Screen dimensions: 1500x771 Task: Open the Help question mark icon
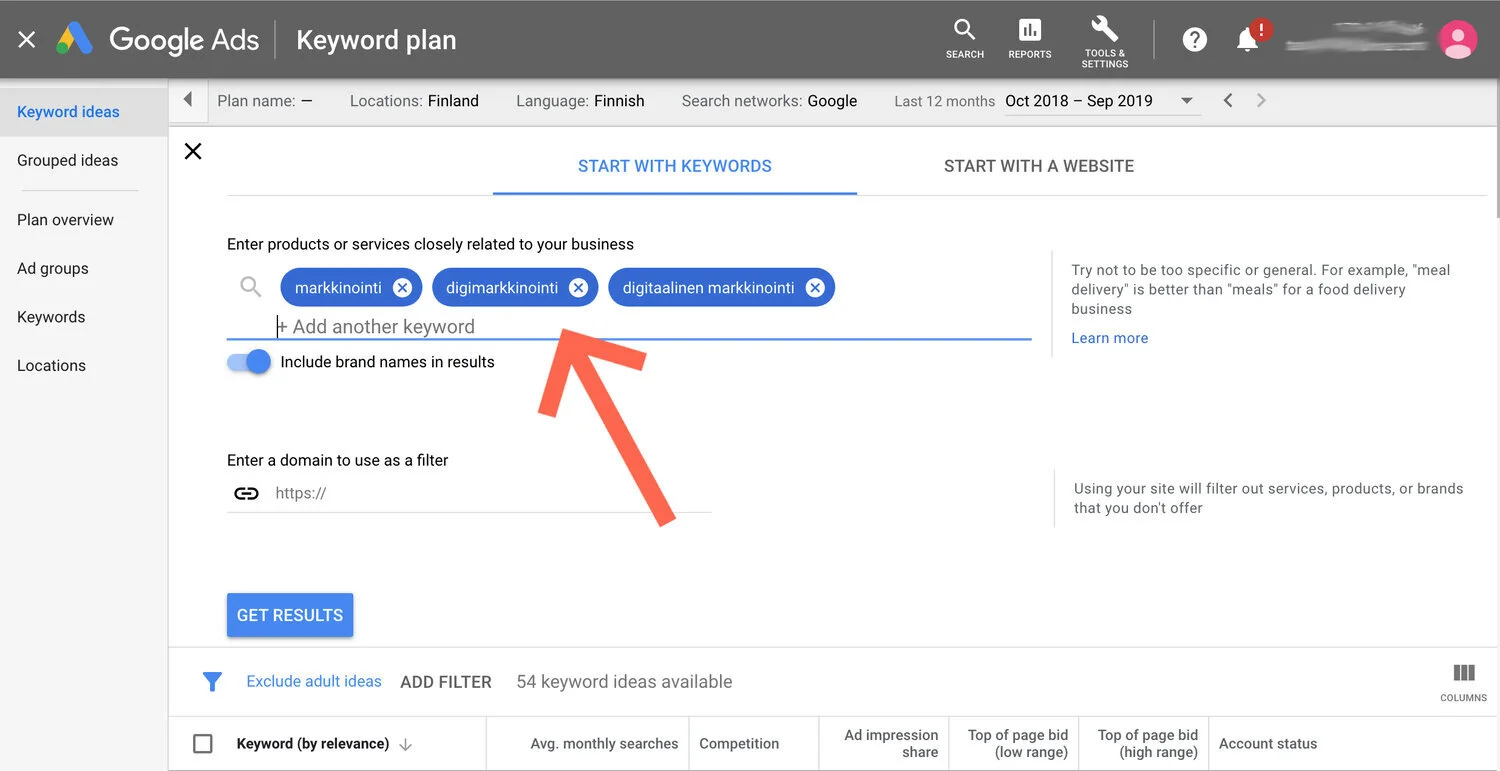pos(1194,40)
